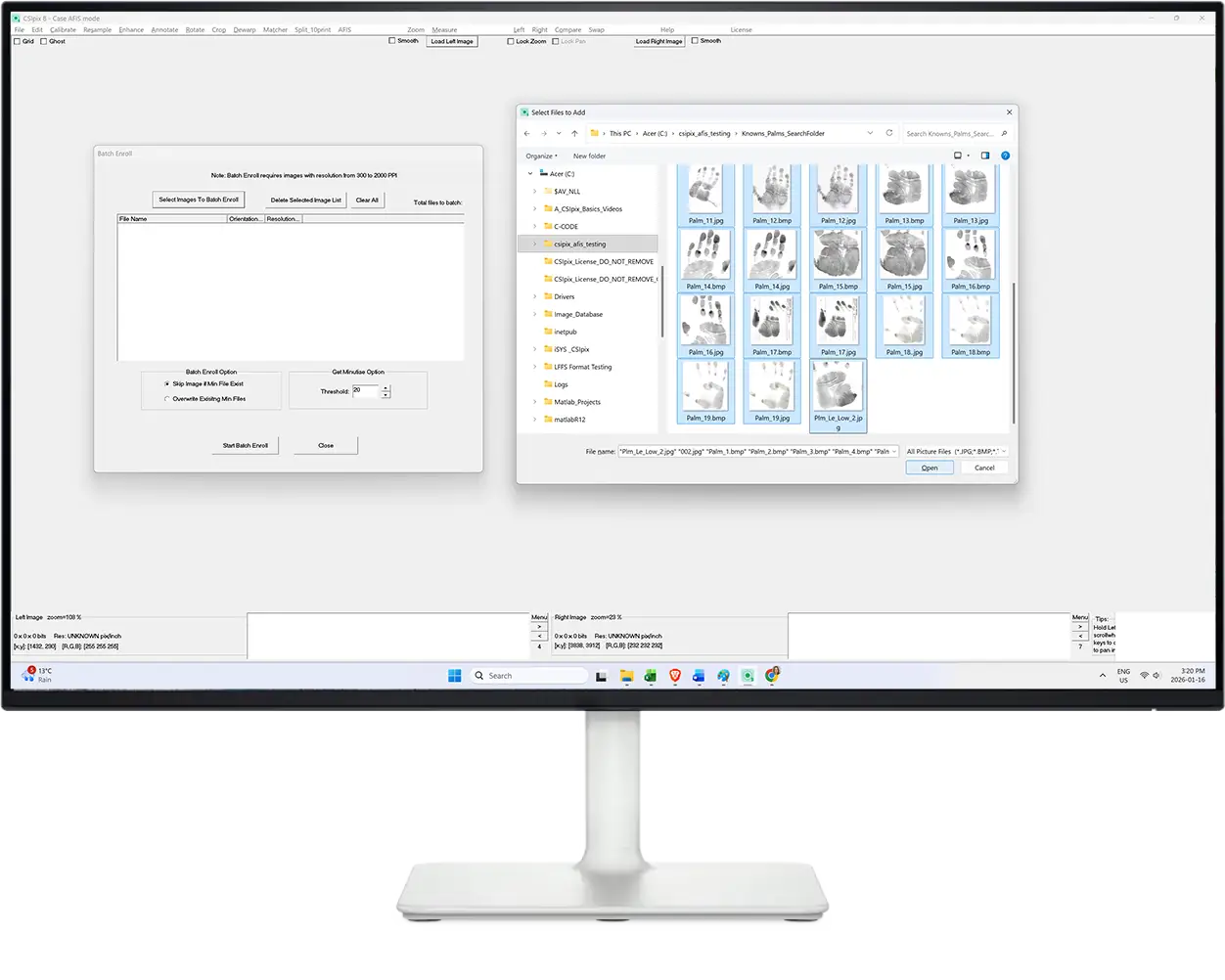Viewport: 1225px width, 980px height.
Task: Collapse the Acer (C:) tree node
Action: click(x=530, y=174)
